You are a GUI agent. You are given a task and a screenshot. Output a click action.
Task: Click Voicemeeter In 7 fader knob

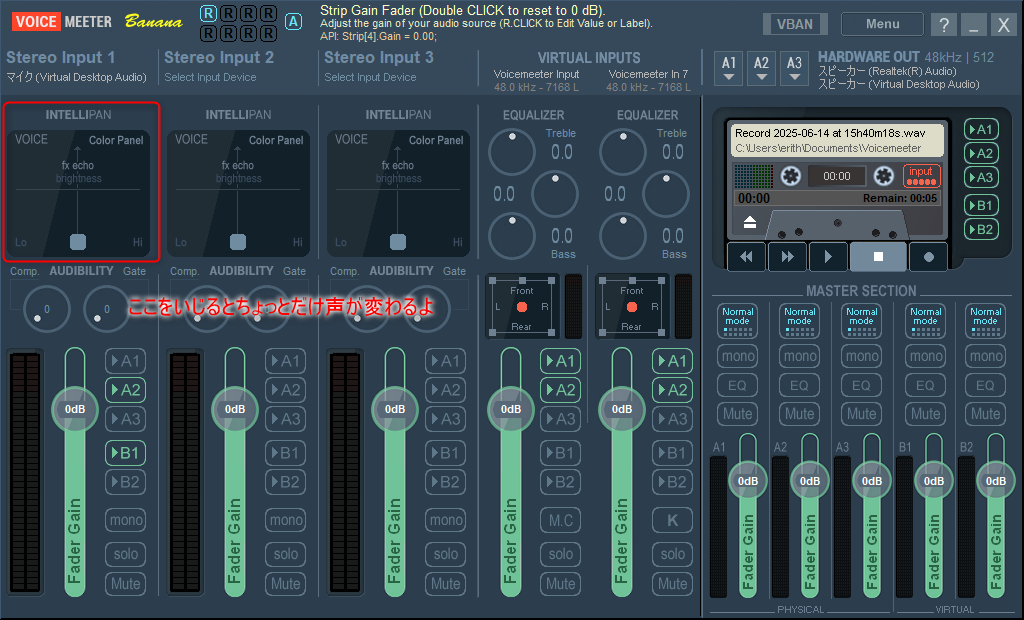pyautogui.click(x=622, y=409)
